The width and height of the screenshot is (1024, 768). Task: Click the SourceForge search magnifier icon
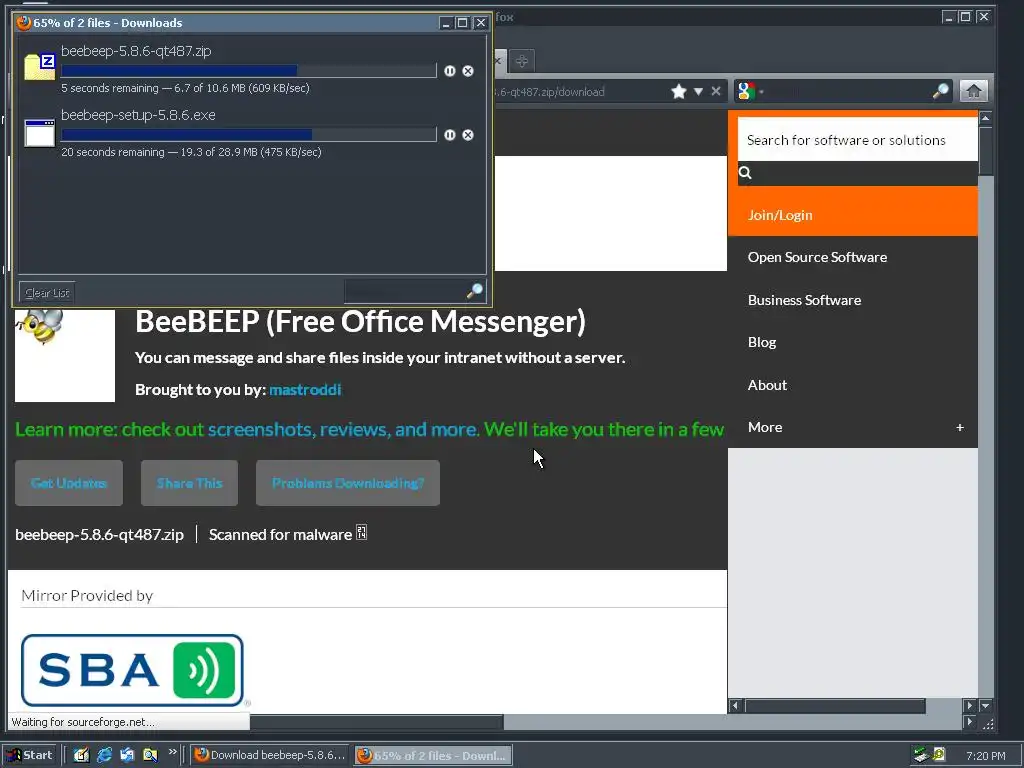point(745,173)
